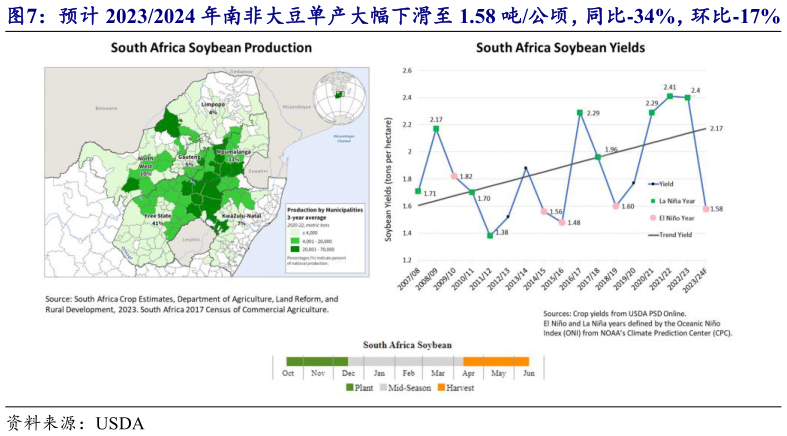This screenshot has width=787, height=436.
Task: Select the 2.17 label for 2008/09
Action: (x=436, y=119)
